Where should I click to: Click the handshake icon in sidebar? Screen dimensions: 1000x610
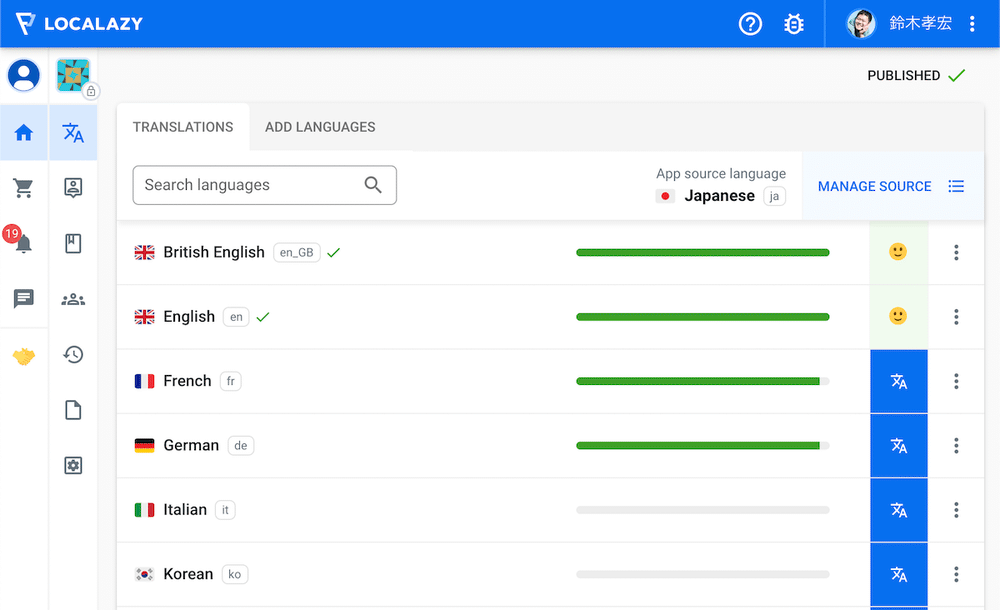[24, 356]
